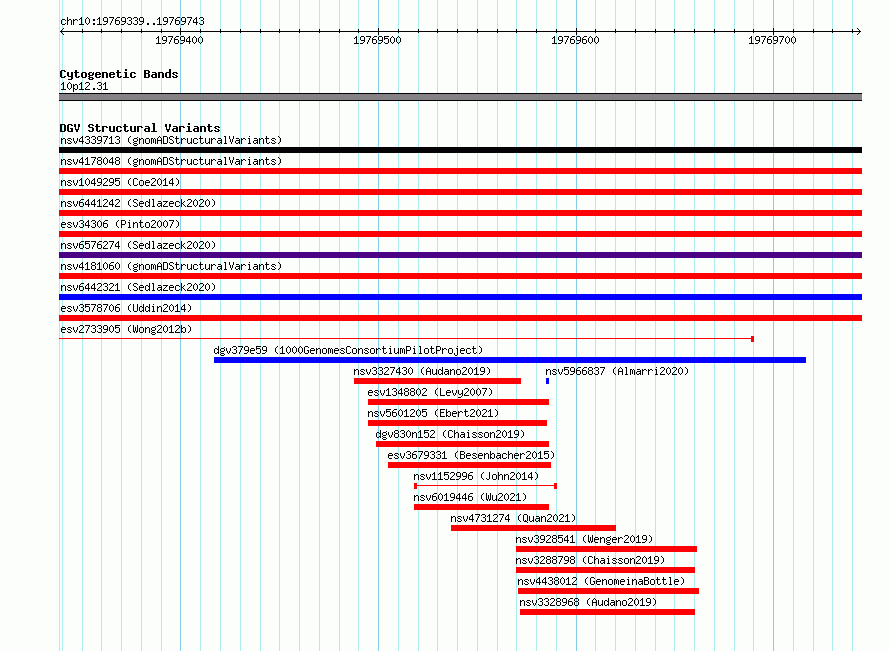The image size is (890, 651).
Task: Open the nsv1049295 (Coe2014) label
Action: click(120, 182)
